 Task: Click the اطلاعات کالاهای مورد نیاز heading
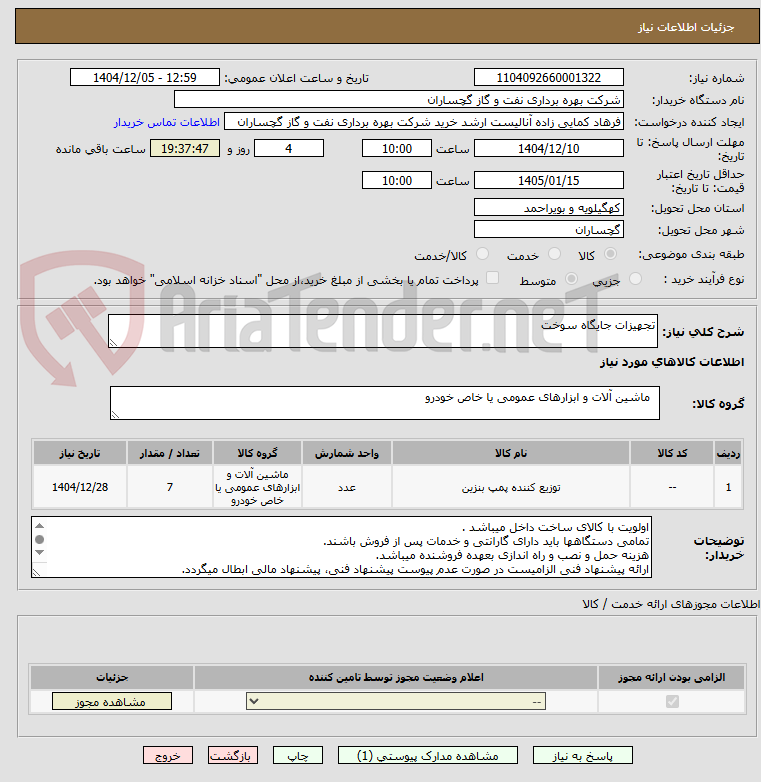tap(672, 362)
